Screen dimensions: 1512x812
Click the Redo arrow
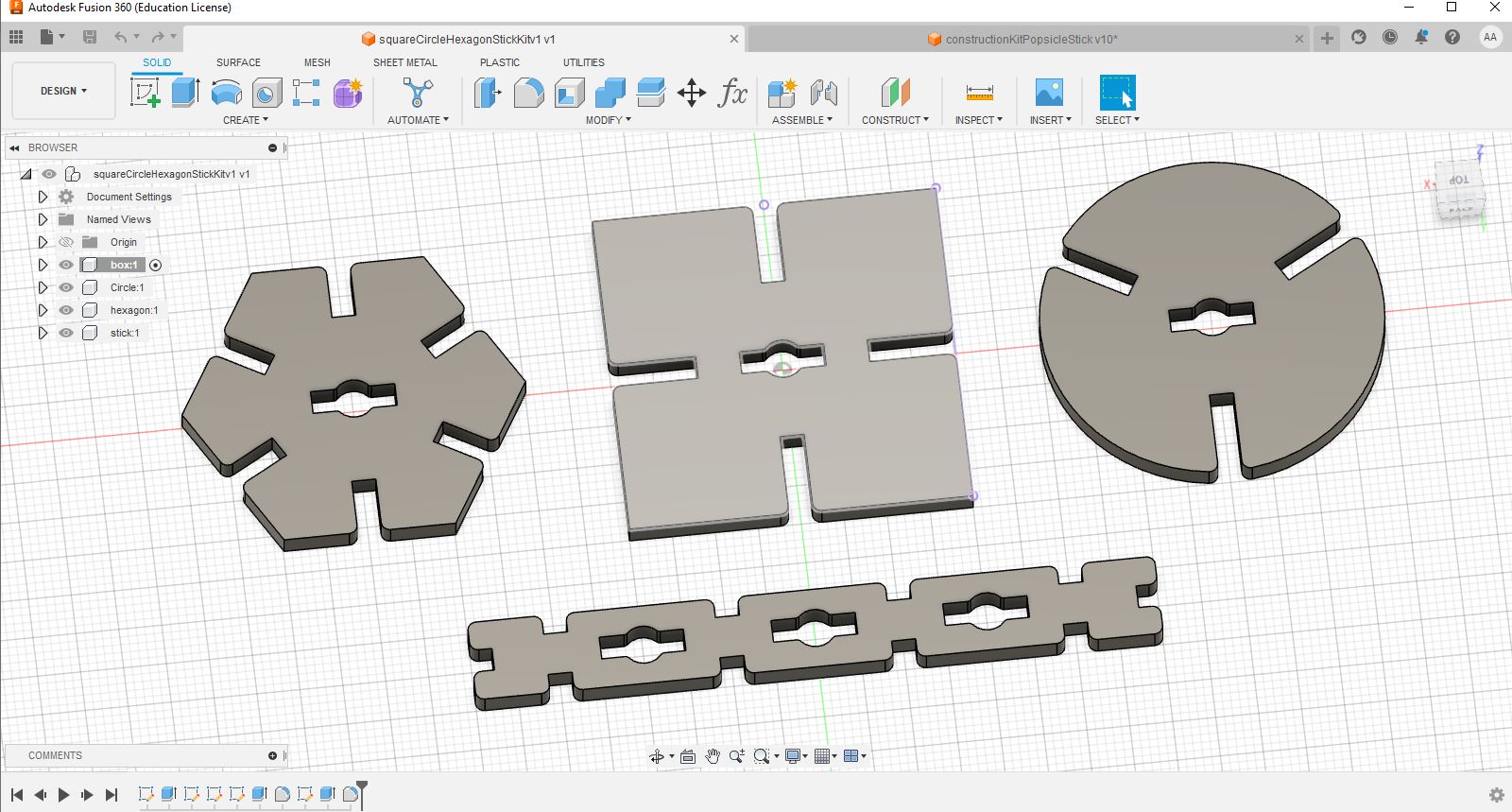coord(158,37)
